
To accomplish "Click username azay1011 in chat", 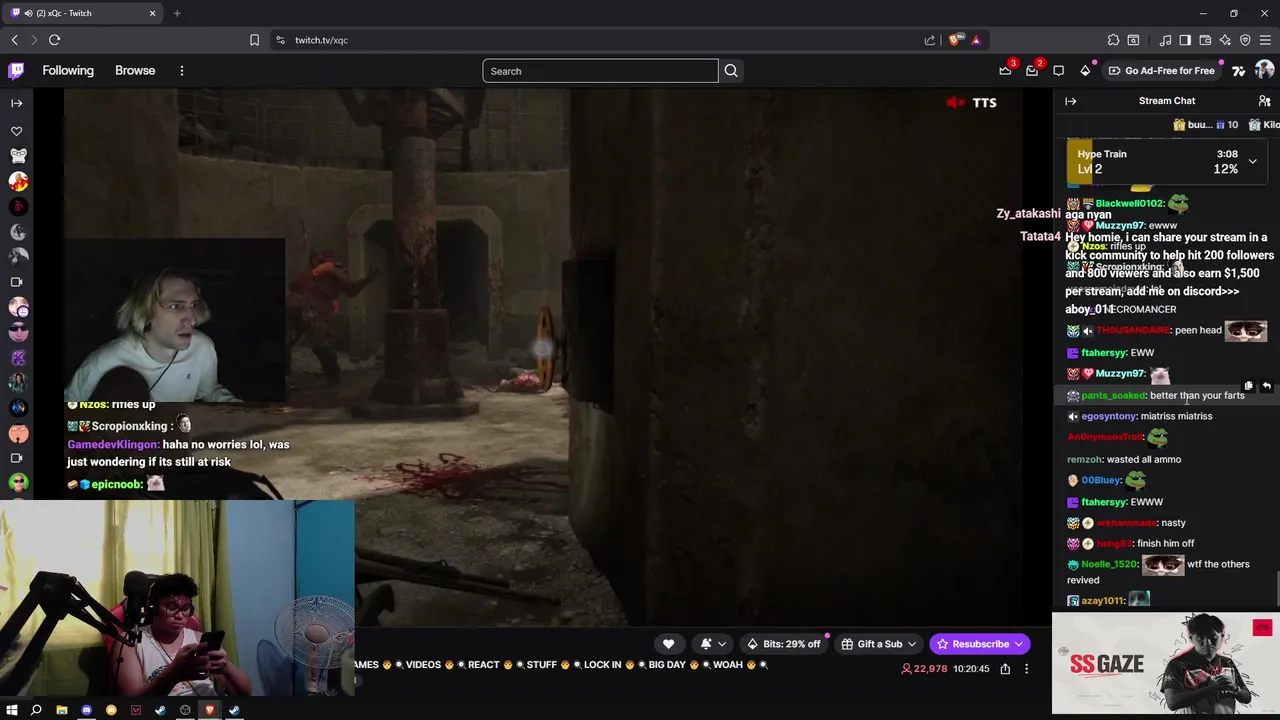I will [1103, 600].
